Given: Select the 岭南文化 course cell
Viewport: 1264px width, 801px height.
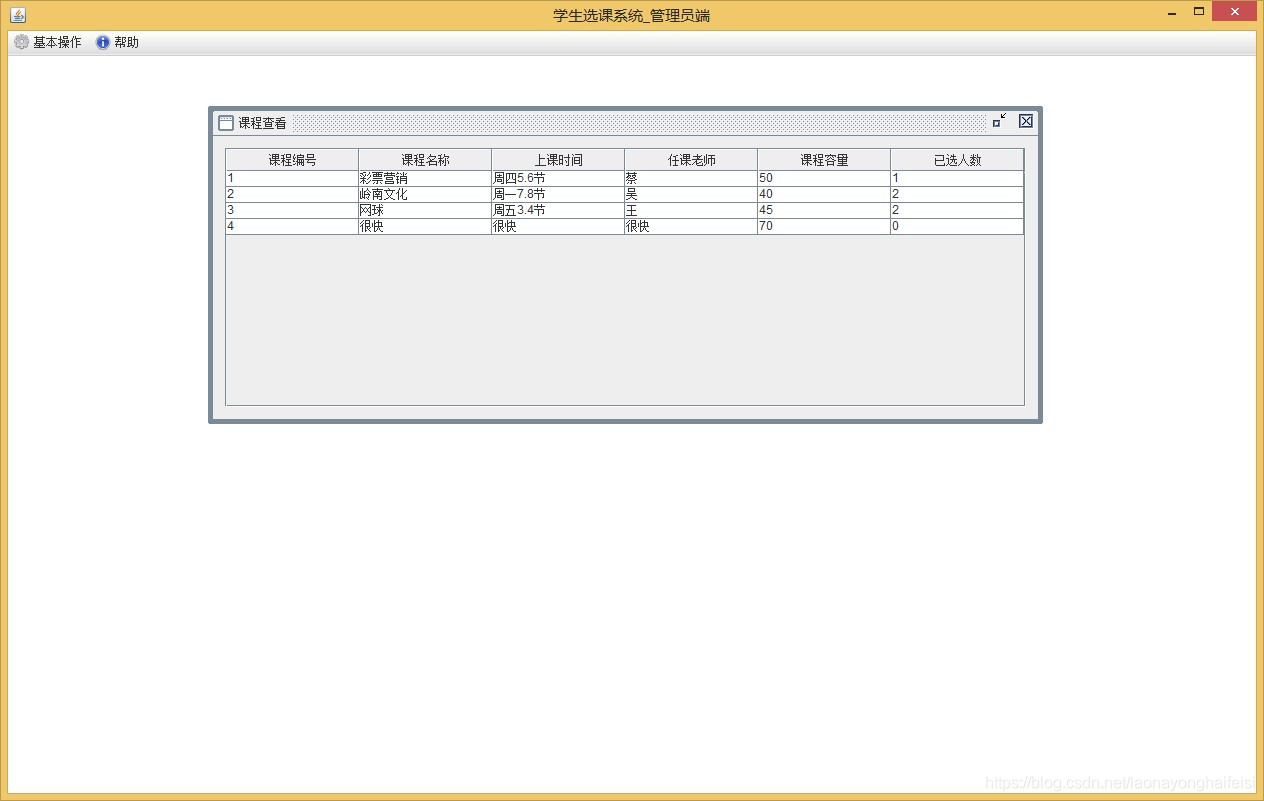Looking at the screenshot, I should click(x=425, y=194).
